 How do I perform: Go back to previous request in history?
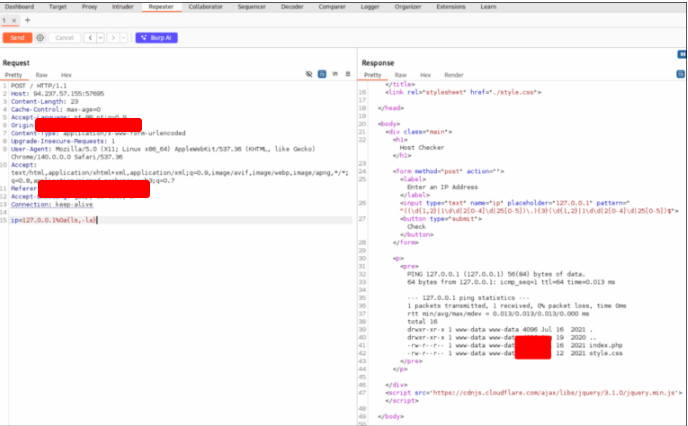pyautogui.click(x=89, y=38)
